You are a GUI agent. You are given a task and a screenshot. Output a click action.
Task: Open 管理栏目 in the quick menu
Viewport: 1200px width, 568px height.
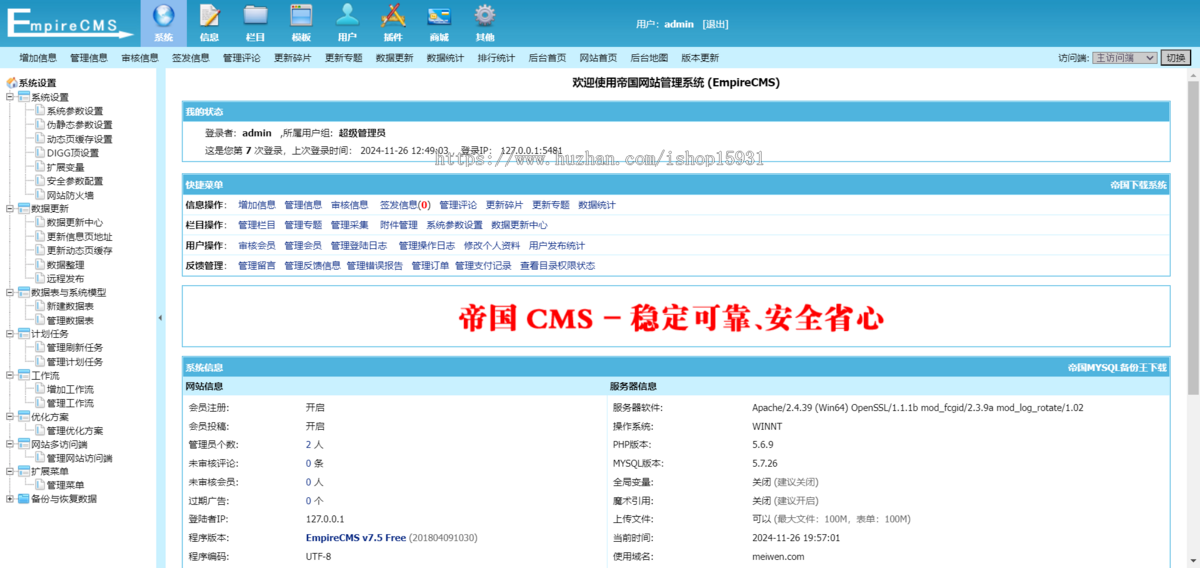pyautogui.click(x=257, y=225)
